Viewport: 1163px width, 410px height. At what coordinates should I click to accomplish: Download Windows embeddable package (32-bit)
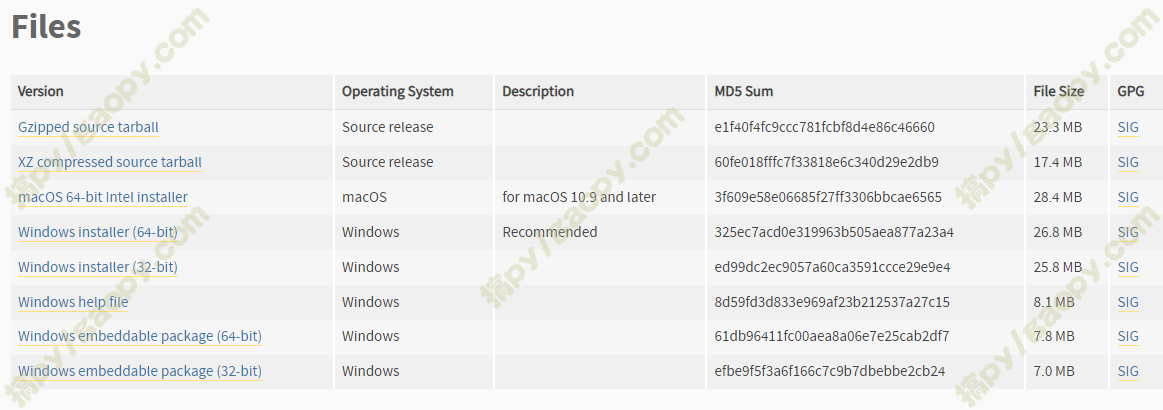click(x=140, y=371)
